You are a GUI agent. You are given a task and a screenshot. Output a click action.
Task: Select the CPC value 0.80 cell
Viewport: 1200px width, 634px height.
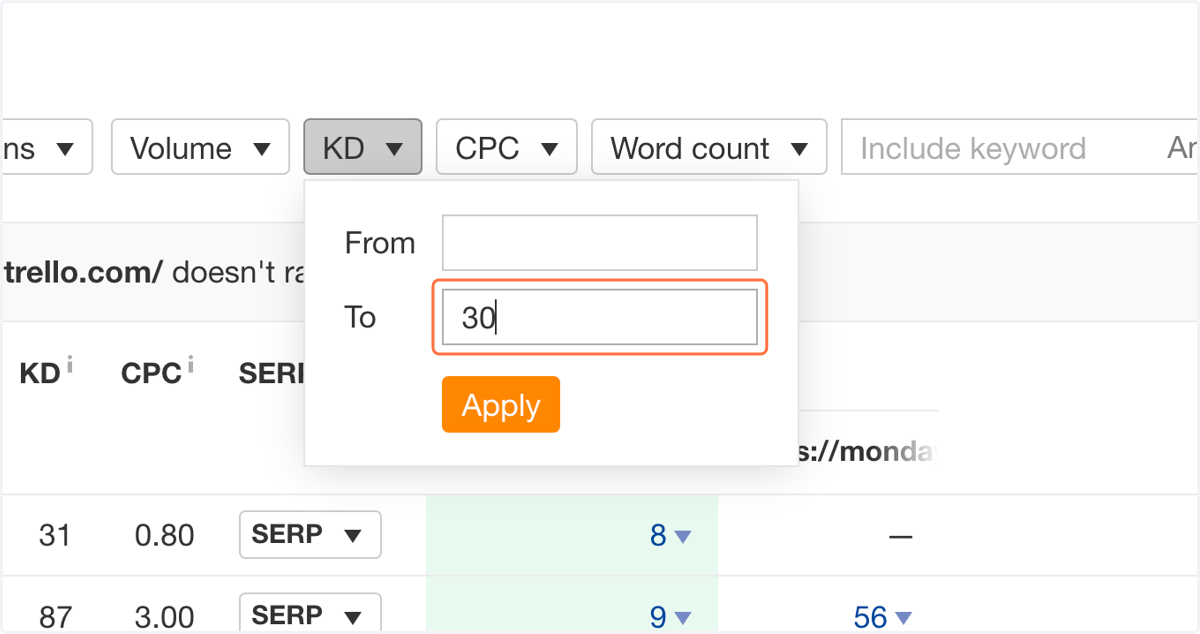pos(164,536)
